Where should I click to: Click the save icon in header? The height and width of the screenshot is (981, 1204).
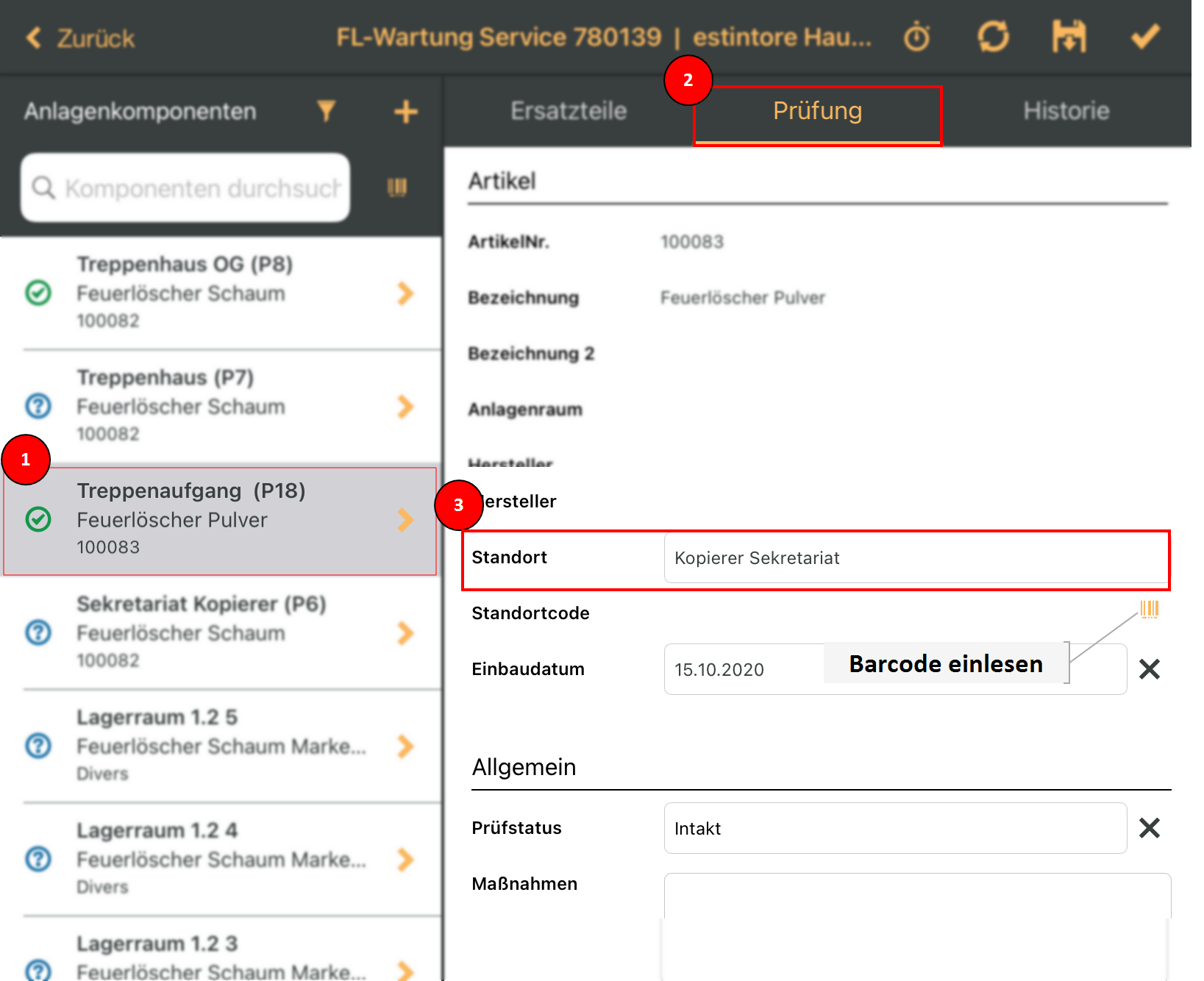(x=1069, y=37)
